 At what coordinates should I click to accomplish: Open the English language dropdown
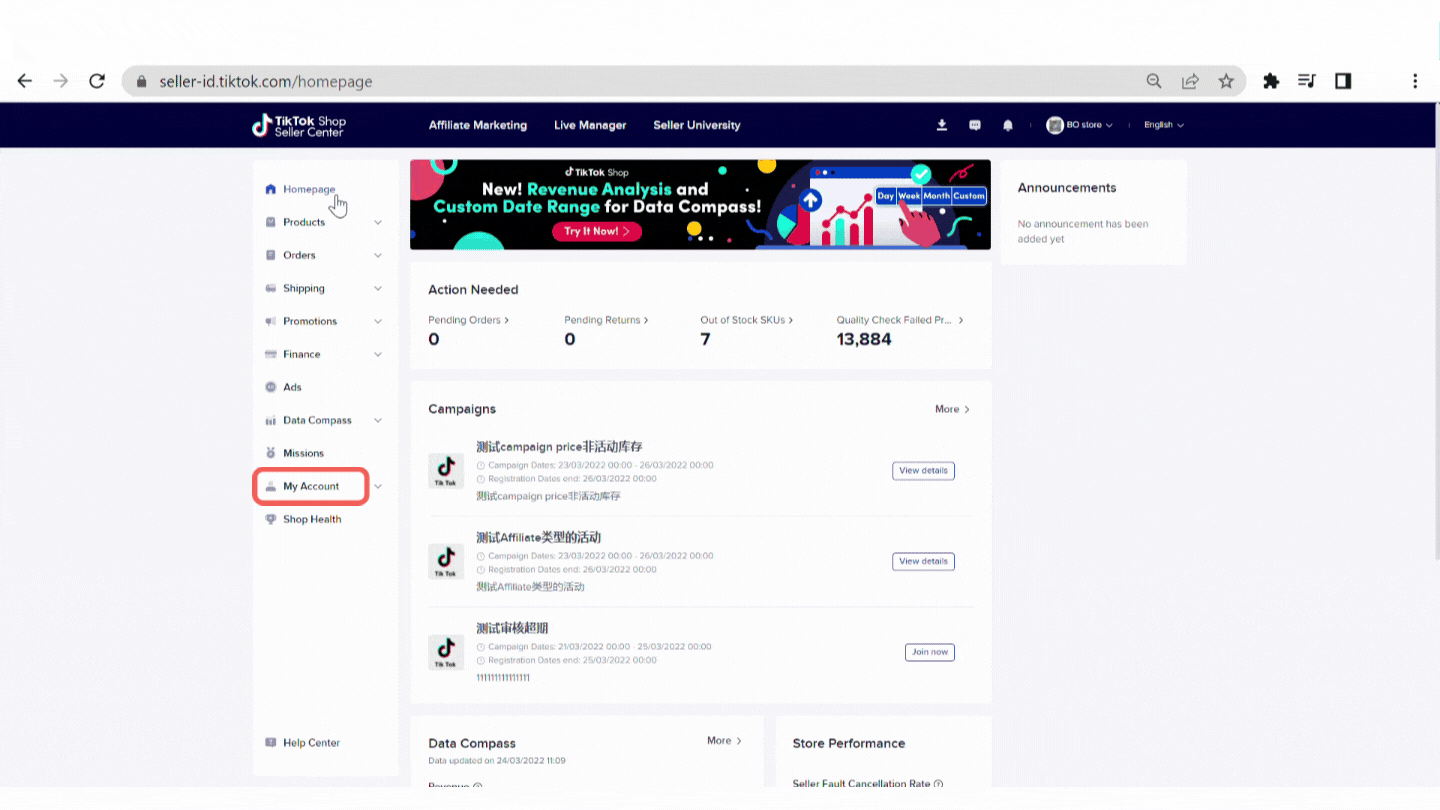click(1163, 125)
